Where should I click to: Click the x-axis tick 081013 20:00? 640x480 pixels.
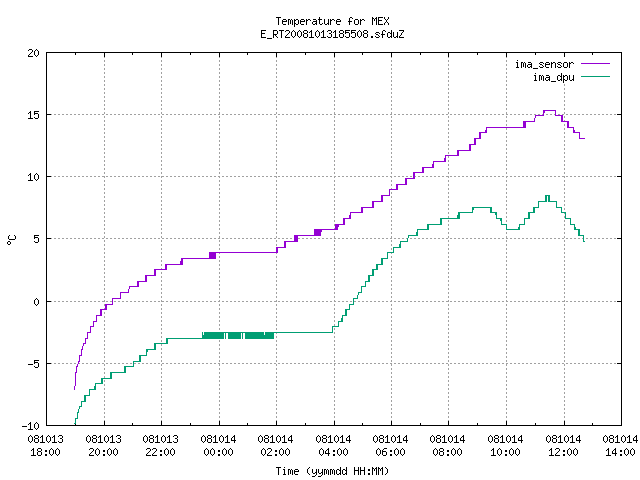(104, 446)
